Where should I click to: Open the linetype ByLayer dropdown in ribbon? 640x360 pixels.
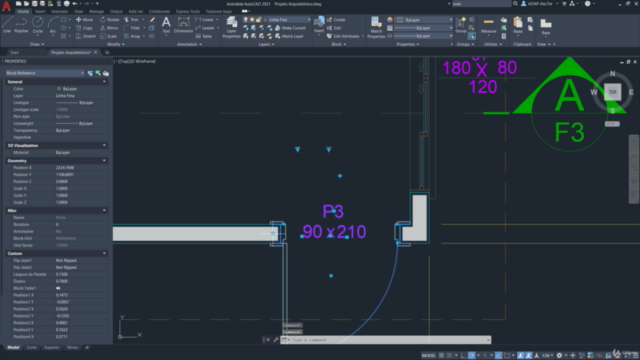pos(425,36)
